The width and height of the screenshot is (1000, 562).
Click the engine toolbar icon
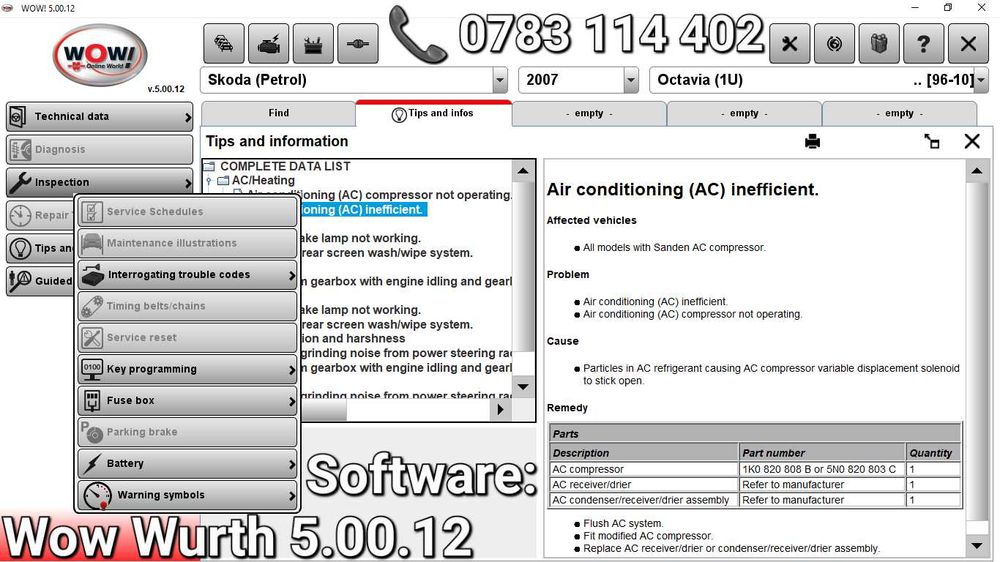[x=268, y=43]
